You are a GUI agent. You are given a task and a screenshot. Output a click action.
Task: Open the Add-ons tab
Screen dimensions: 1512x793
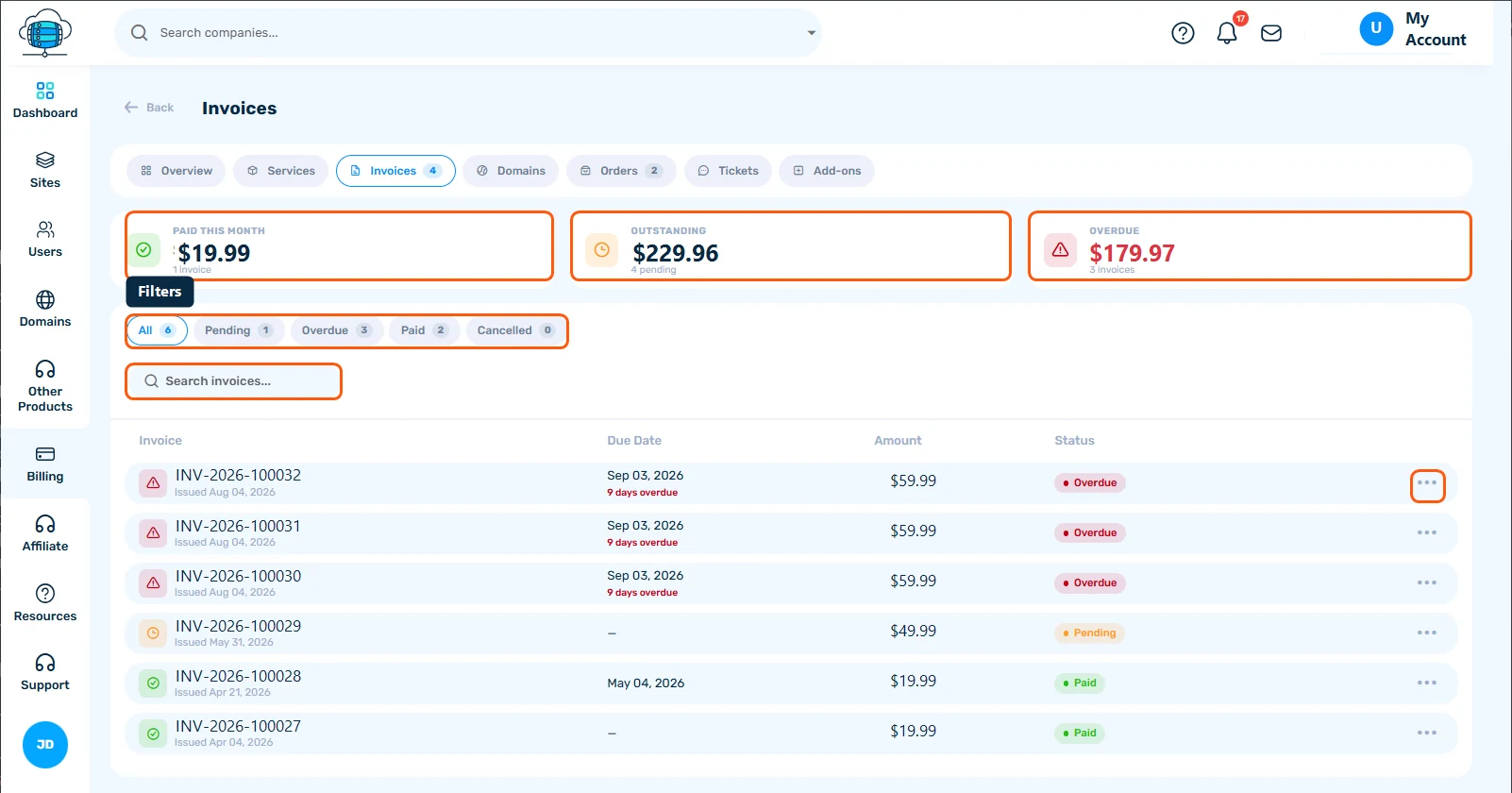[827, 171]
